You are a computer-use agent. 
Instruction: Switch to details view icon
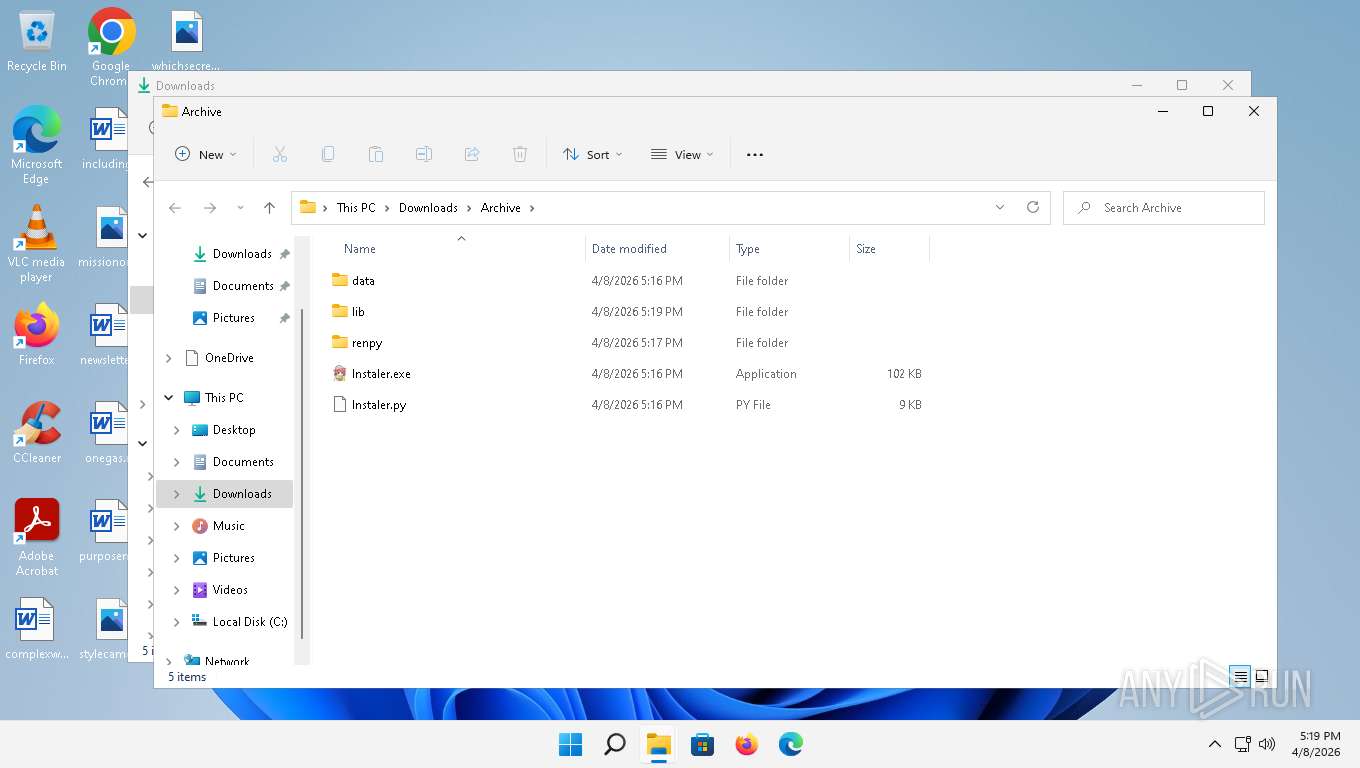pos(1241,676)
